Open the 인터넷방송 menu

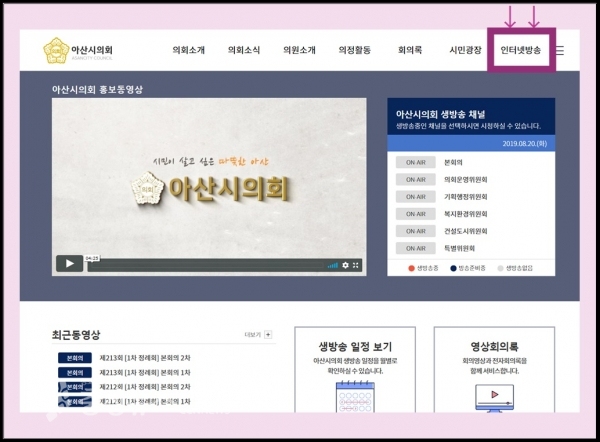coord(520,50)
